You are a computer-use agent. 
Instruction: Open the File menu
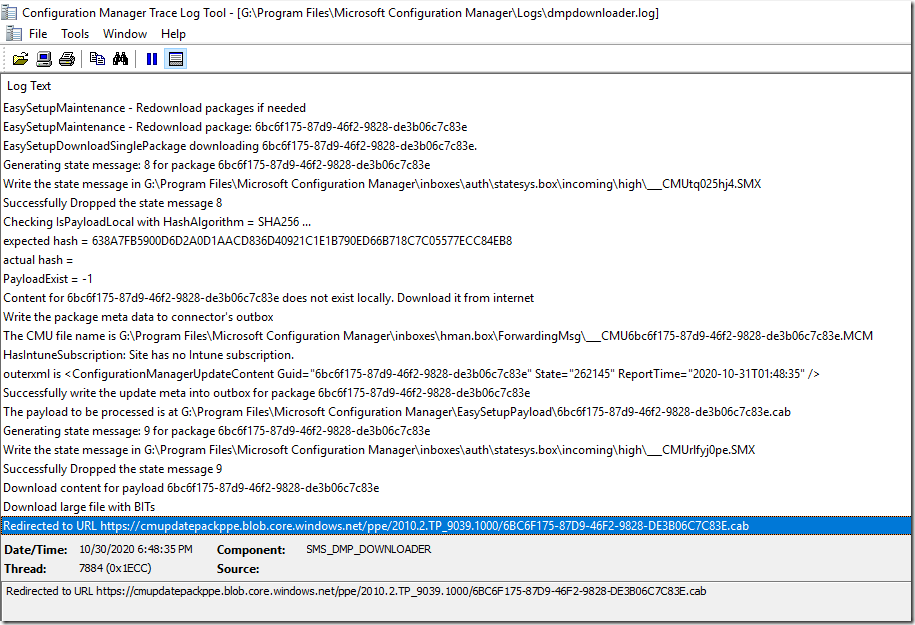38,34
